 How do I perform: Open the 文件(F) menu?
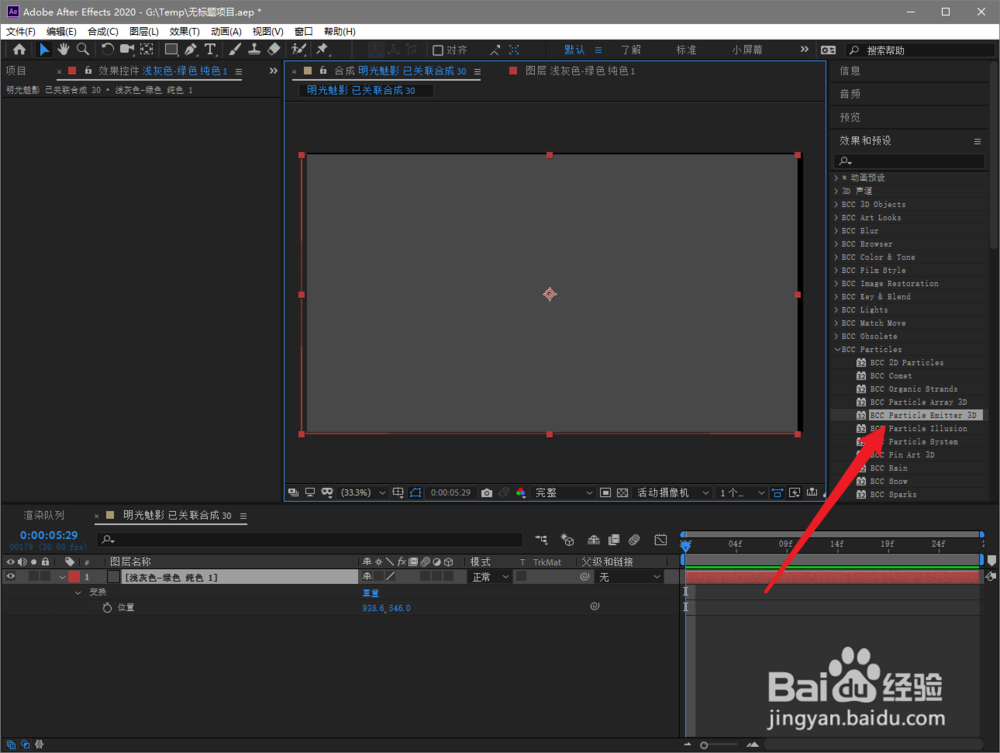click(20, 31)
